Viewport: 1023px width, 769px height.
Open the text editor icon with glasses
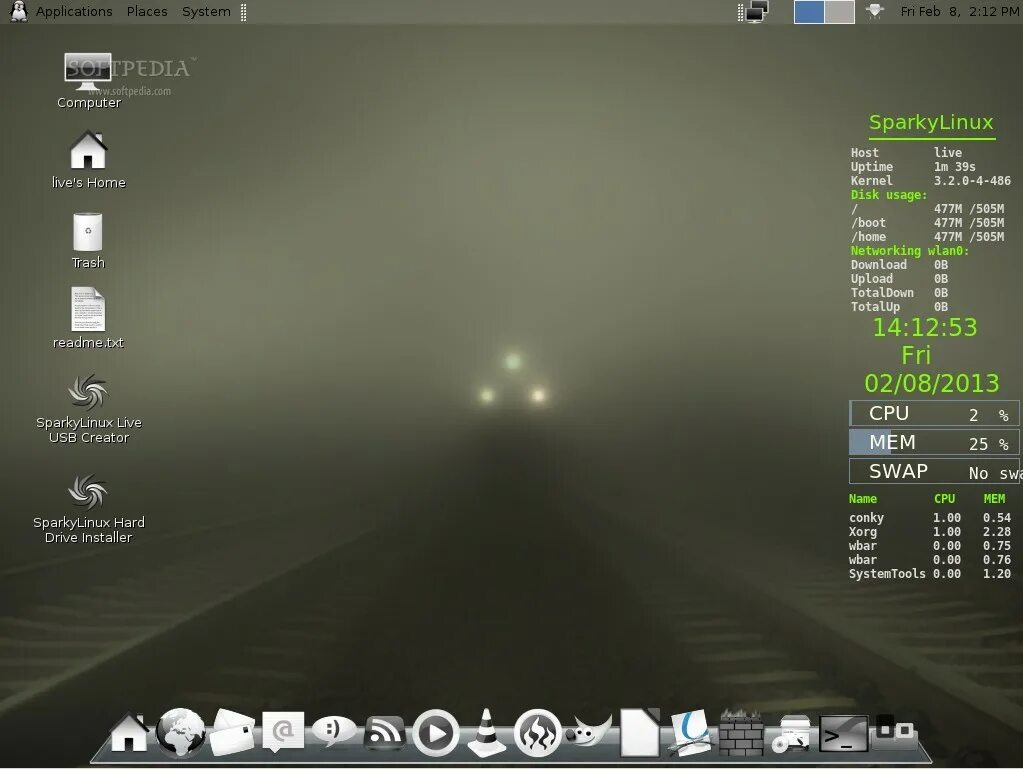pos(690,732)
